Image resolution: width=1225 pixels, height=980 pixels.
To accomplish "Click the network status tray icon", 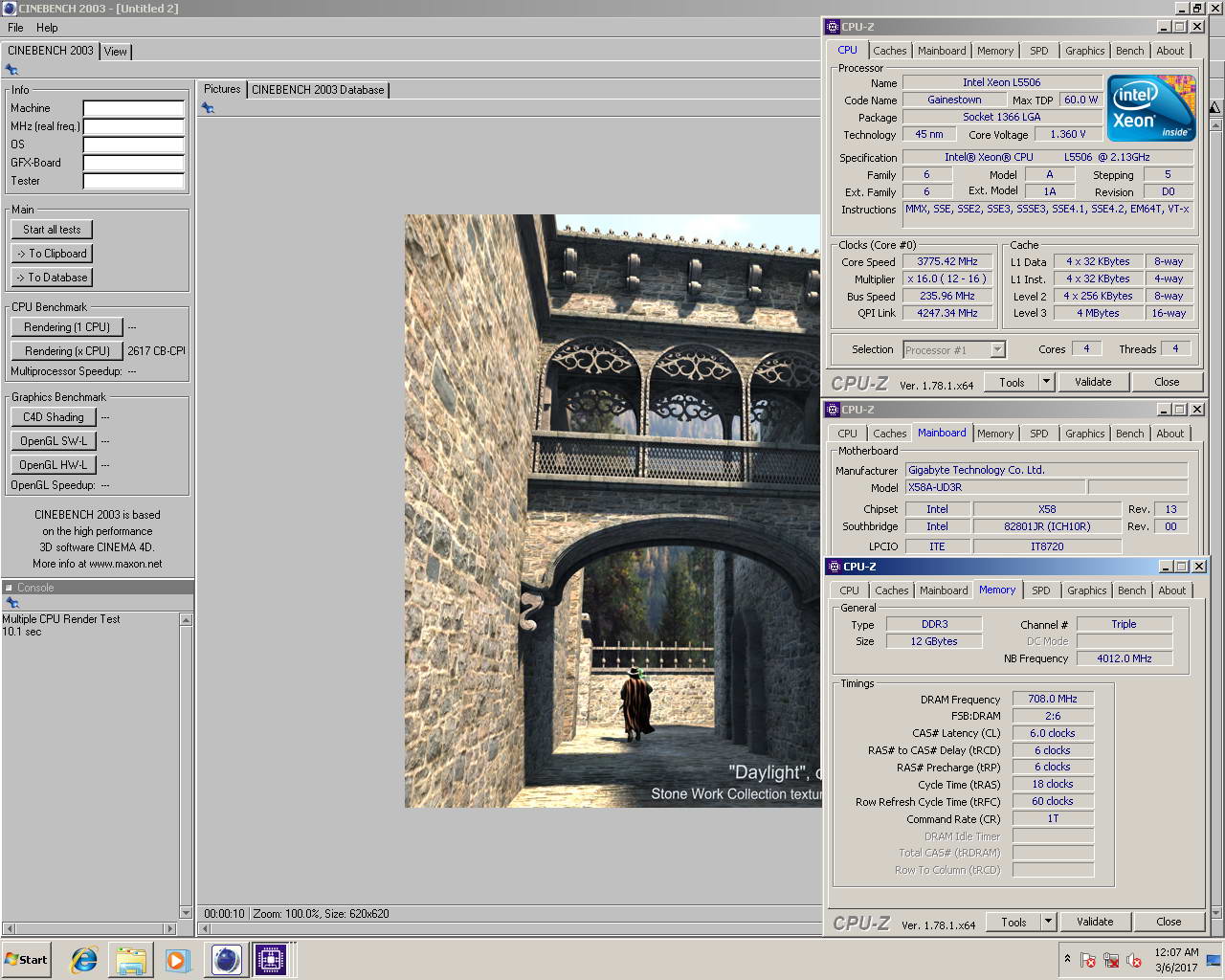I will (1111, 960).
